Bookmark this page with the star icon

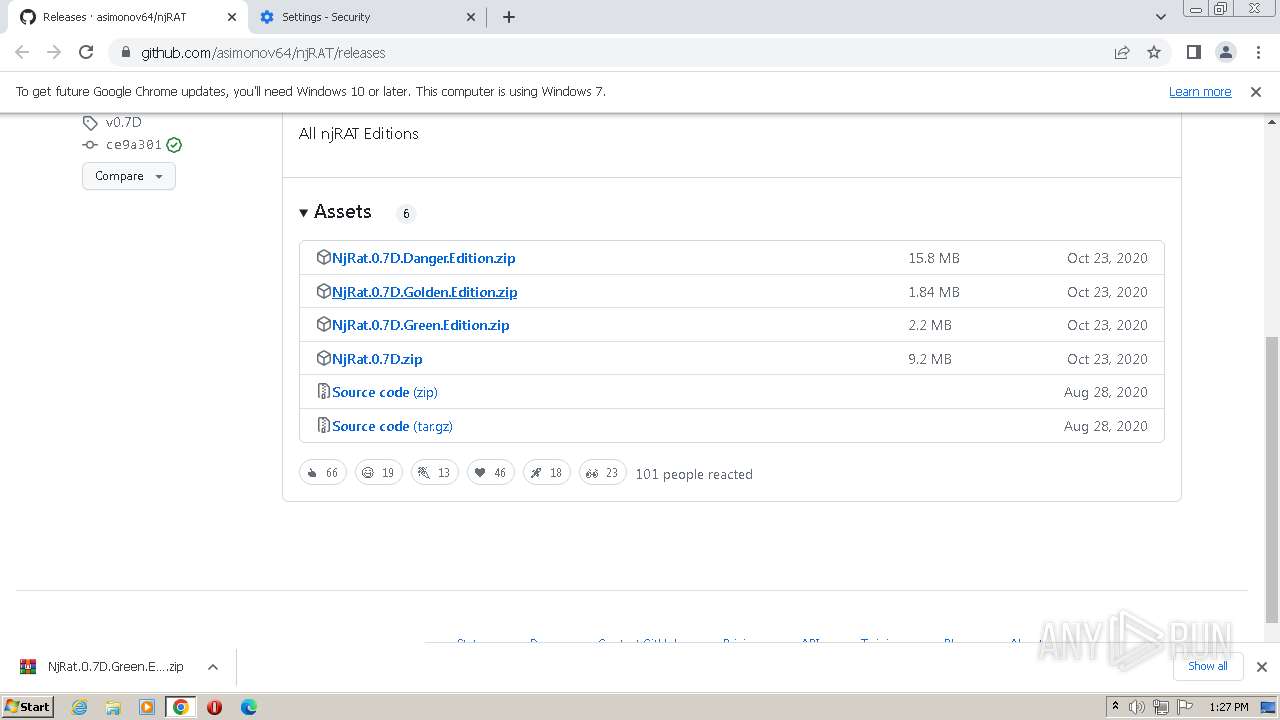coord(1154,52)
